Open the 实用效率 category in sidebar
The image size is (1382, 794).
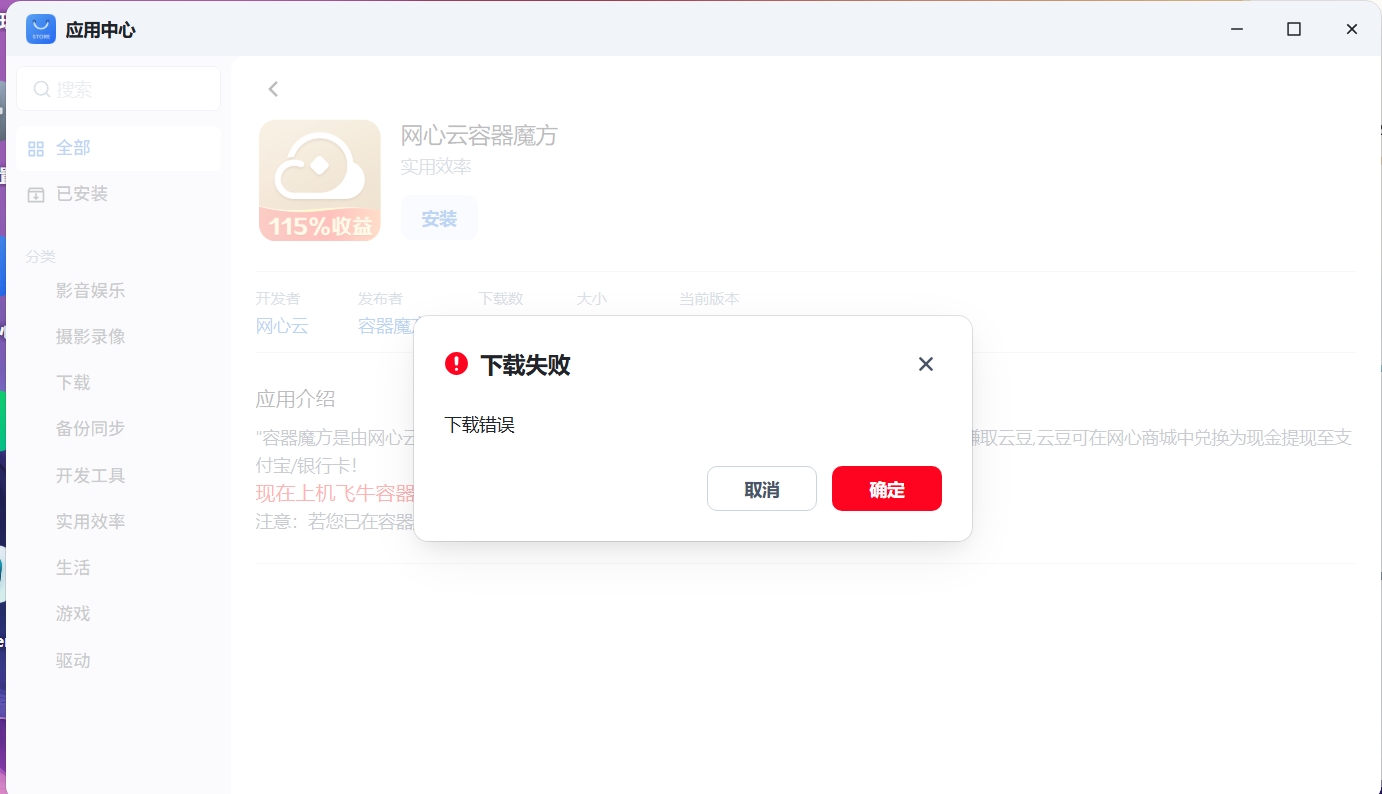(91, 522)
